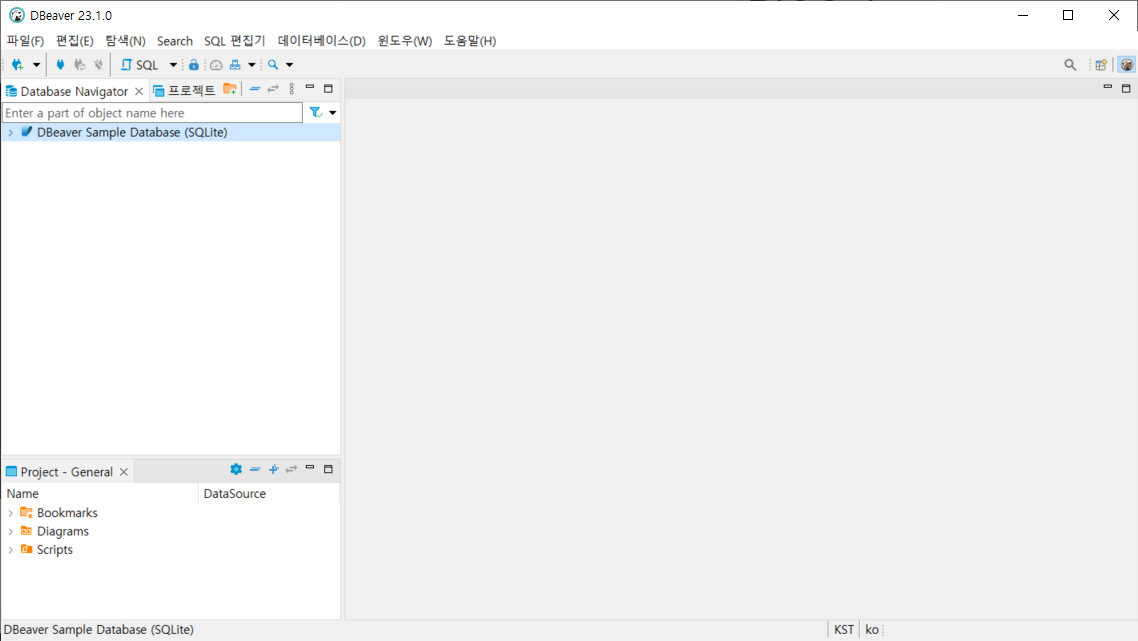The width and height of the screenshot is (1138, 641).
Task: Select the Diagrams folder row
Action: (x=171, y=531)
